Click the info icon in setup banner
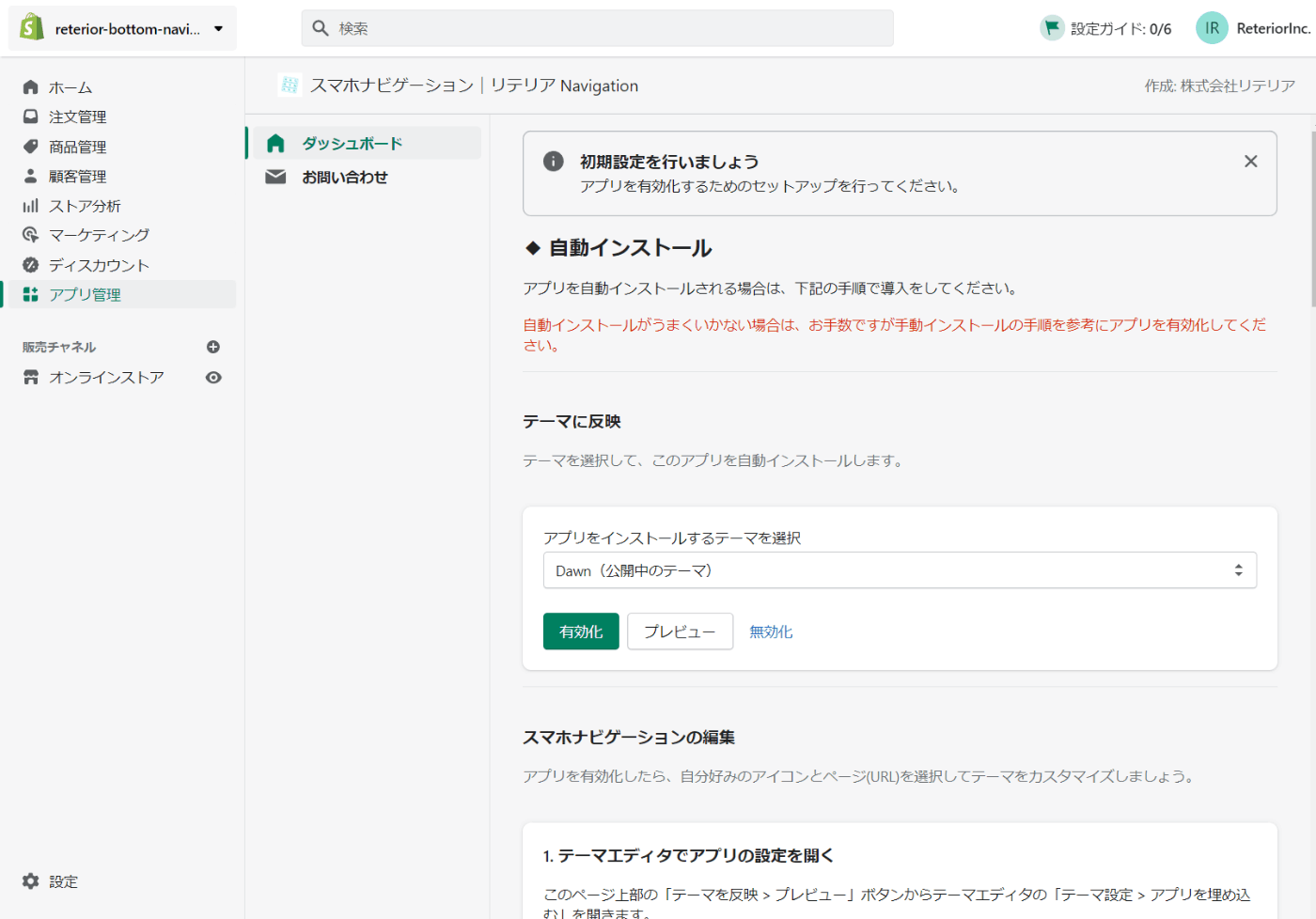Viewport: 1316px width, 919px height. click(x=554, y=161)
